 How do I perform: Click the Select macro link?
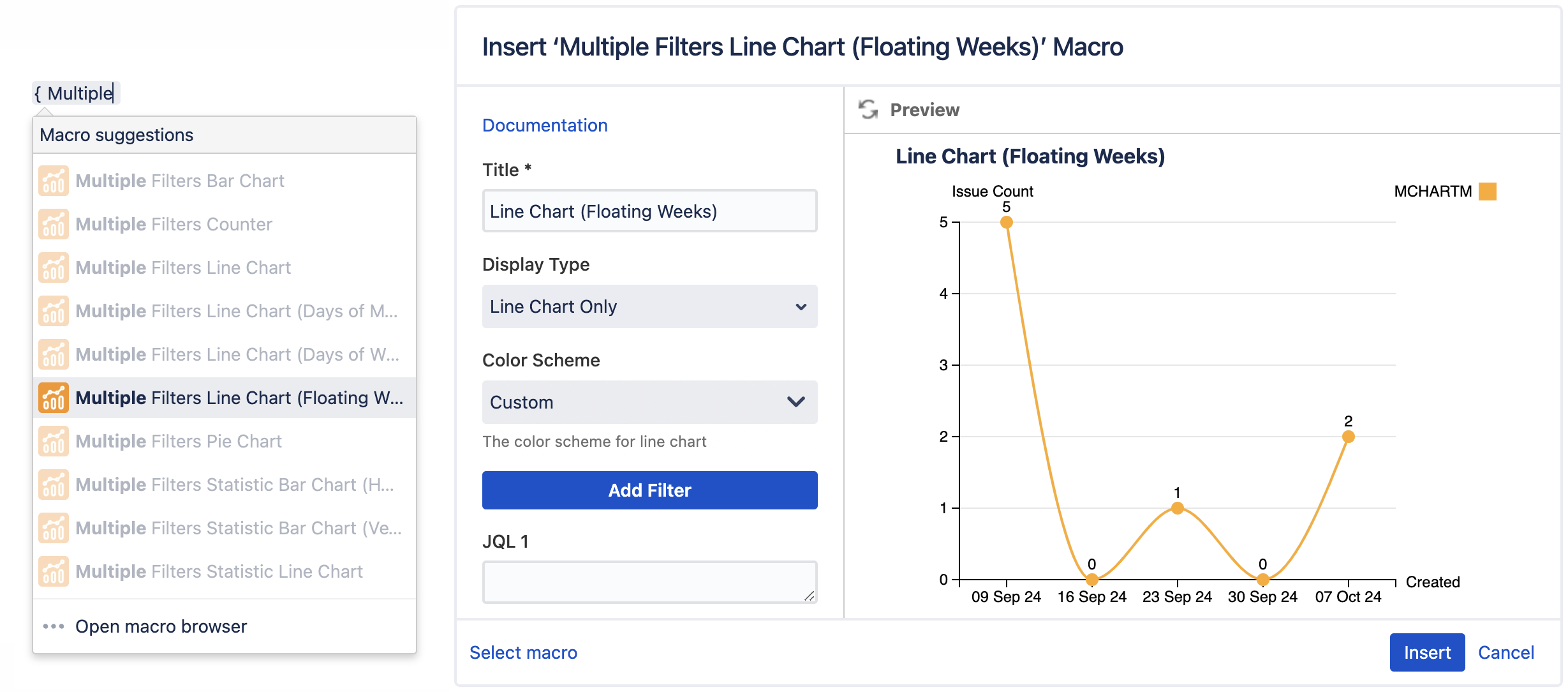click(x=524, y=651)
